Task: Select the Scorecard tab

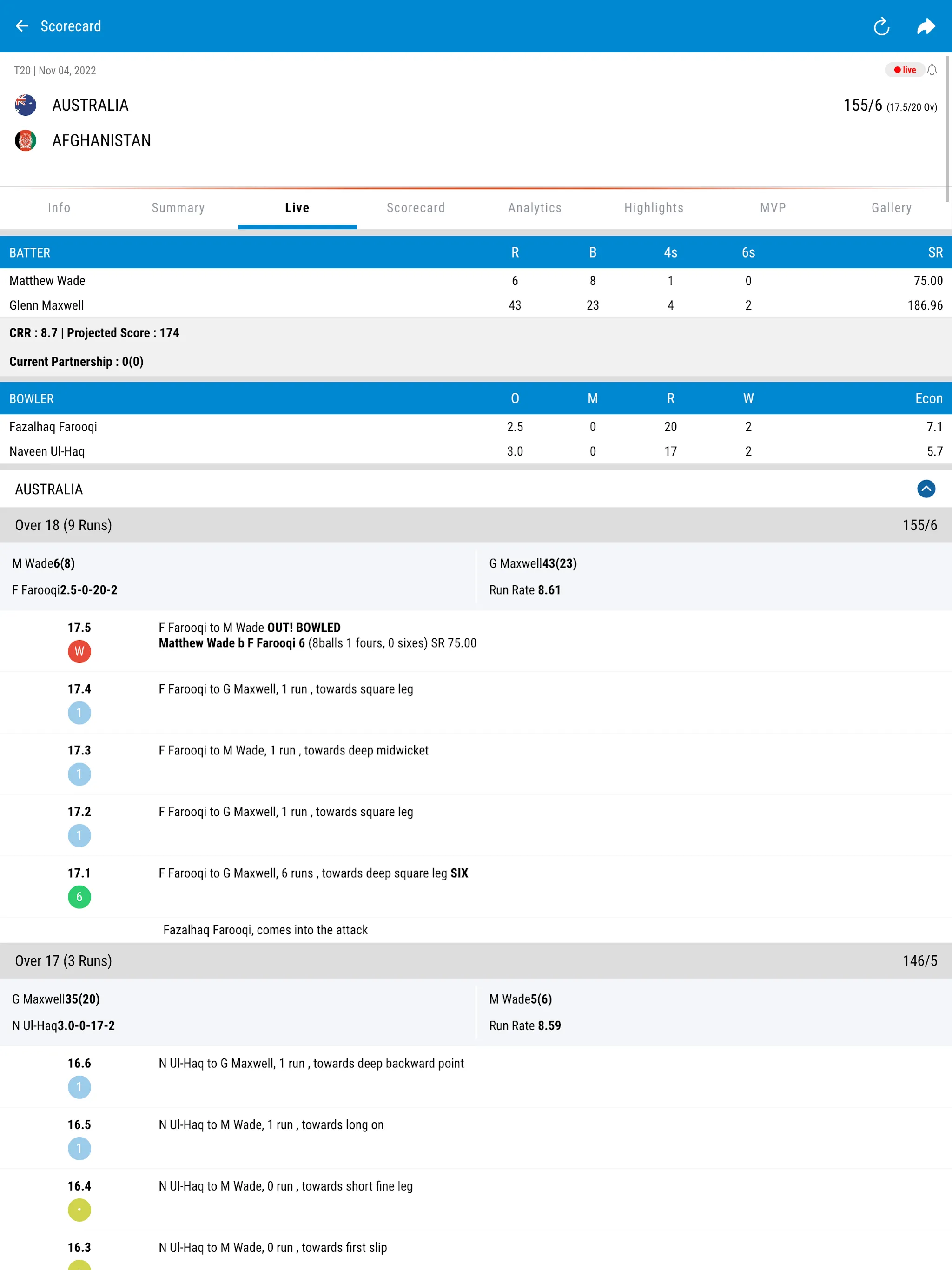Action: (x=416, y=207)
